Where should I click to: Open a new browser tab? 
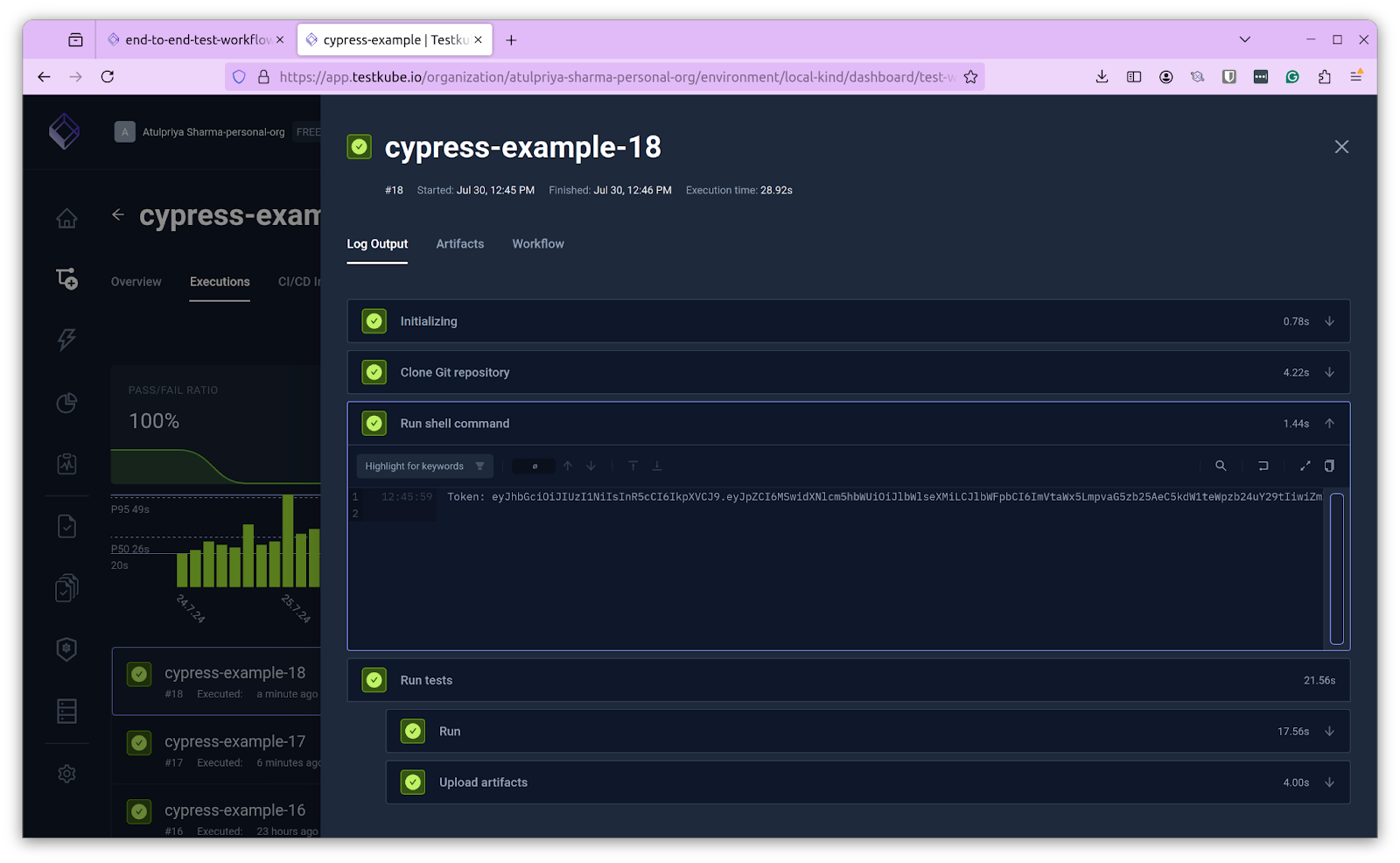[x=511, y=39]
